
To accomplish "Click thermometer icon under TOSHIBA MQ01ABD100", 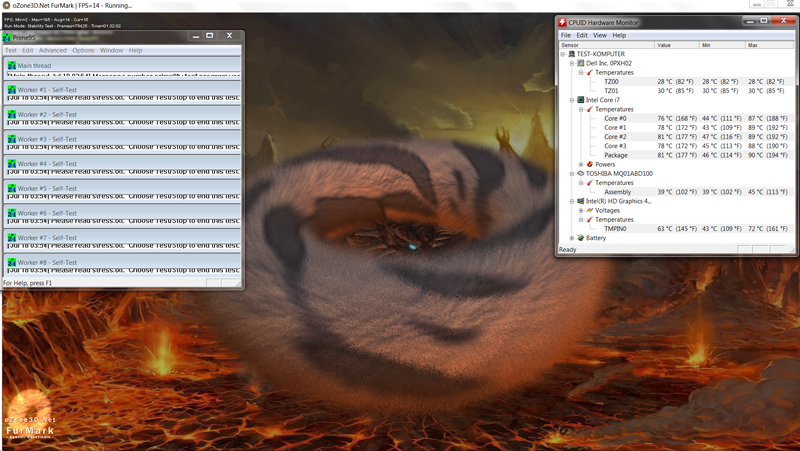I will pos(590,182).
